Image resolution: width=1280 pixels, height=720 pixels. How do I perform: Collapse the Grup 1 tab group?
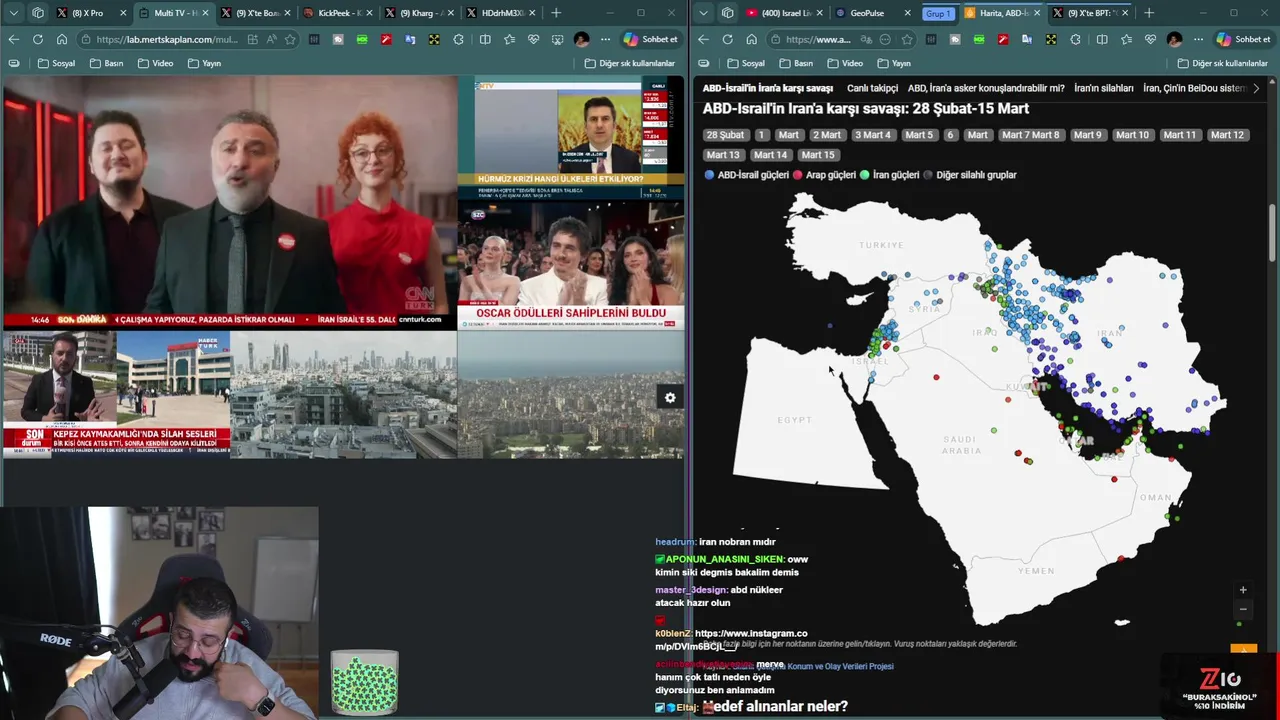click(938, 13)
